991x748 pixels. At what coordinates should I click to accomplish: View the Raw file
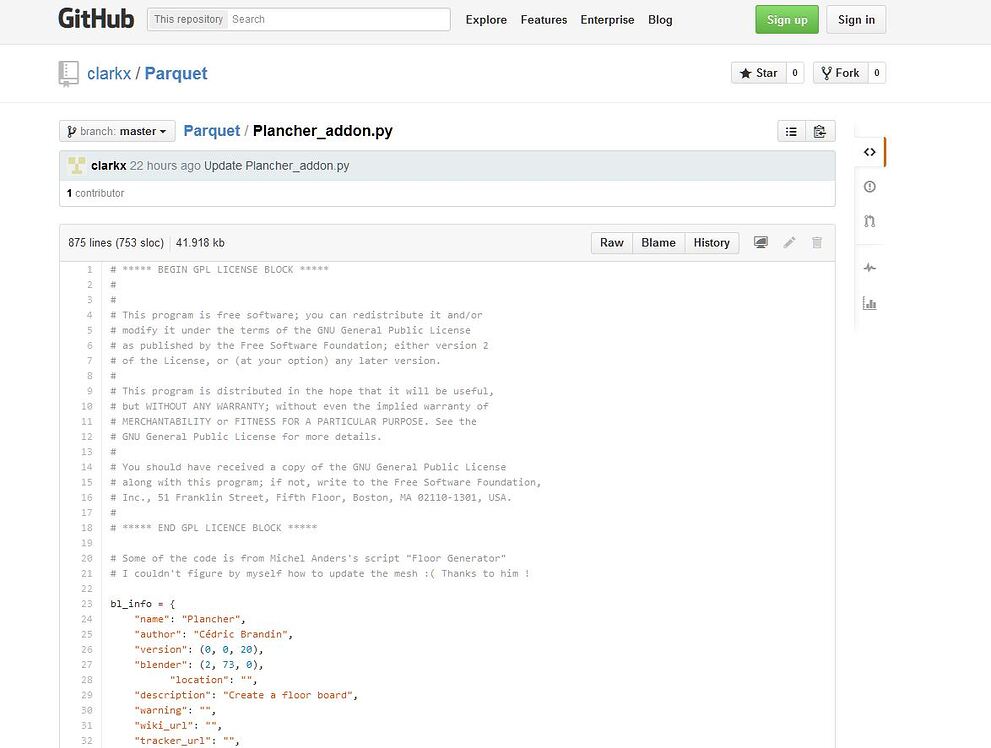tap(612, 243)
